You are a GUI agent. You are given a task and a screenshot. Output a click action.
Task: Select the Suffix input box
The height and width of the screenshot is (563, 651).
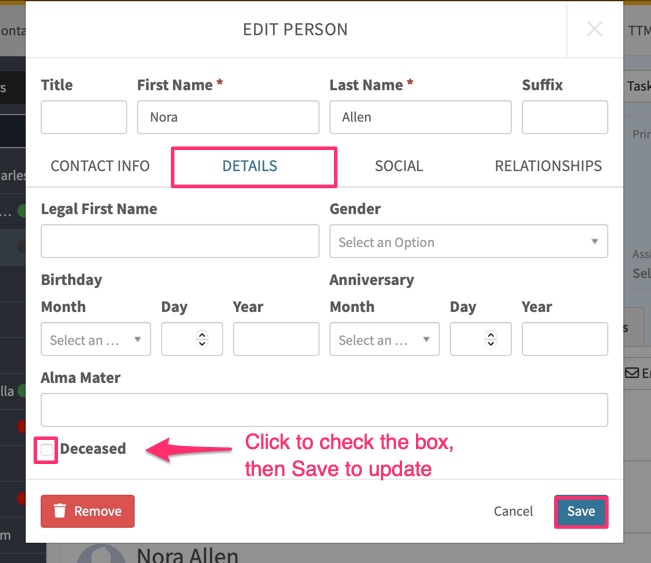point(564,117)
